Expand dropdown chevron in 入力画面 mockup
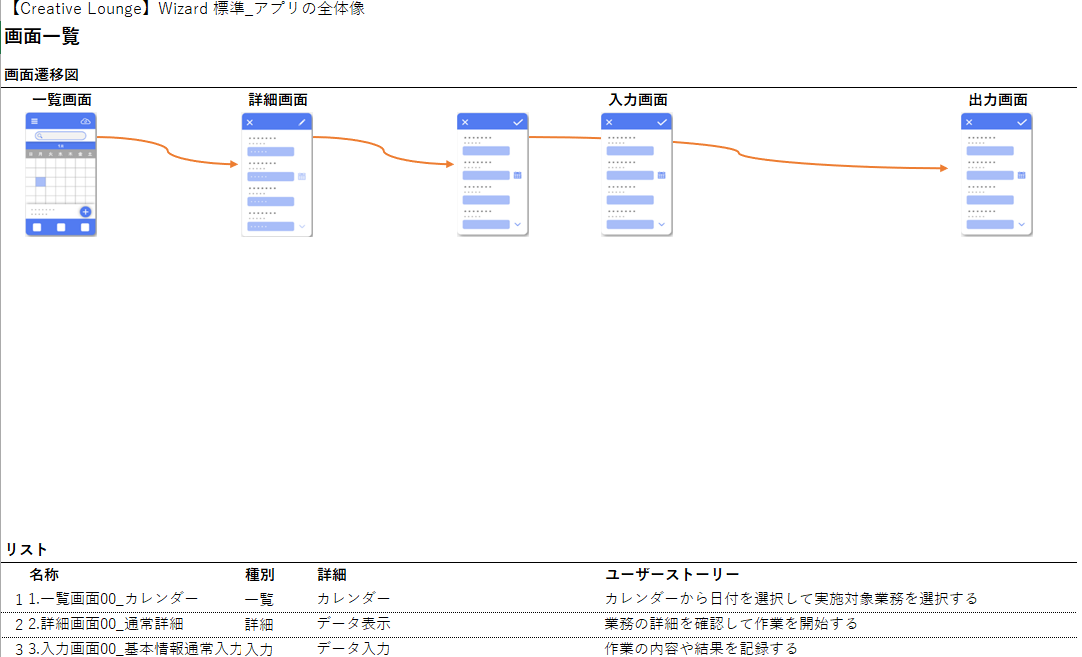 pos(661,224)
